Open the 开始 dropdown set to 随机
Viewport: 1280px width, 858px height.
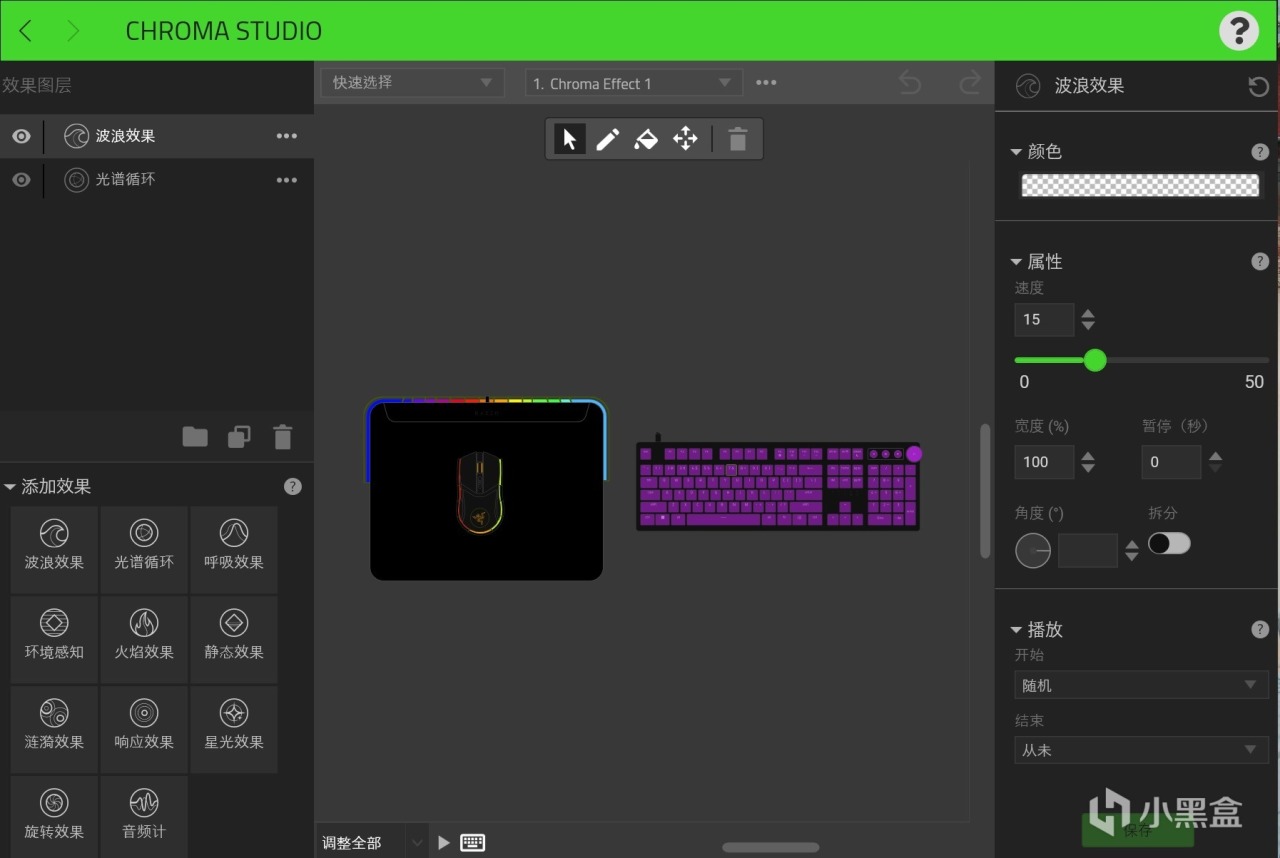coord(1141,685)
